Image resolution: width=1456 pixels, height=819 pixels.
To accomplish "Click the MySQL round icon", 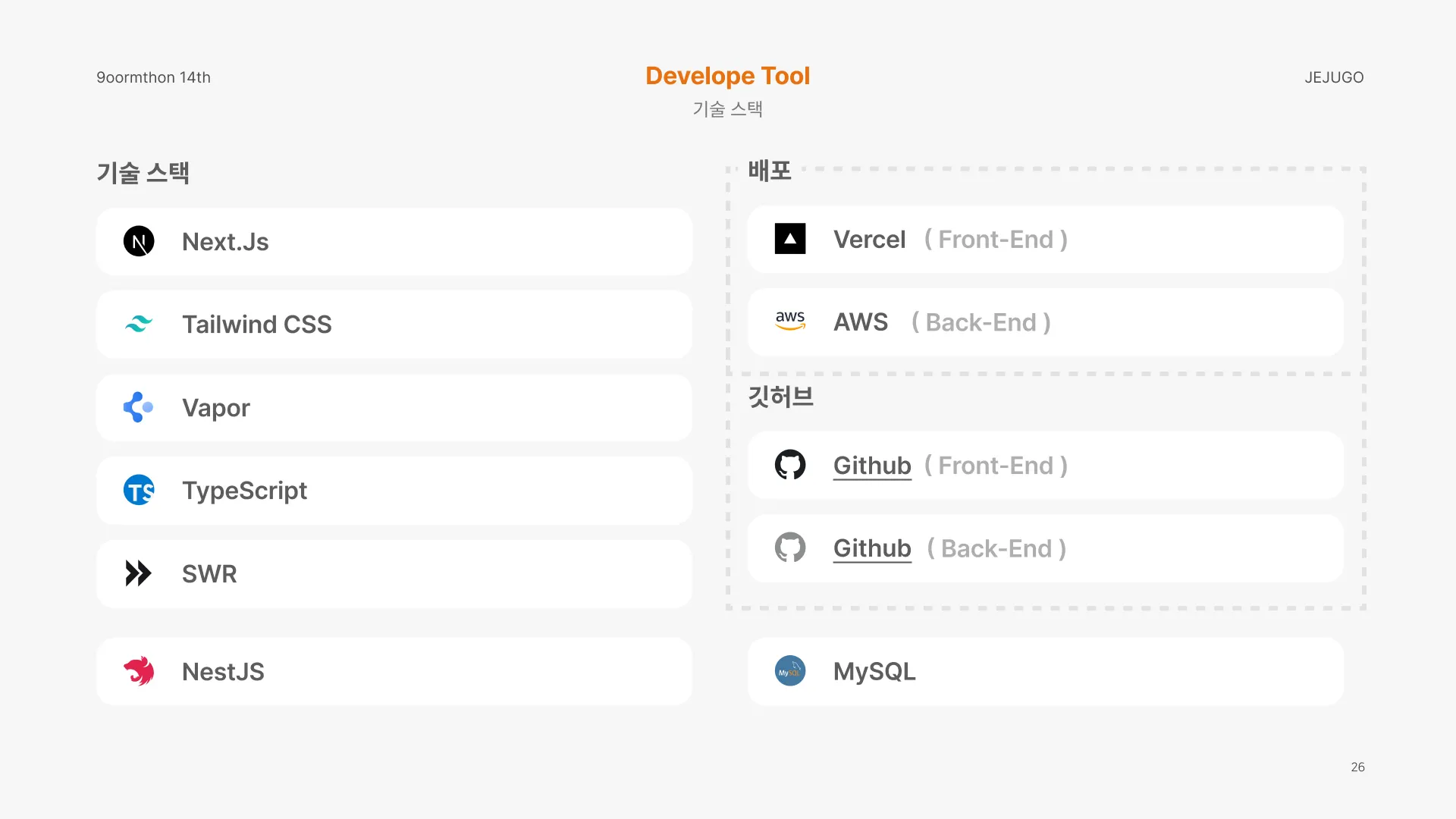I will click(789, 671).
